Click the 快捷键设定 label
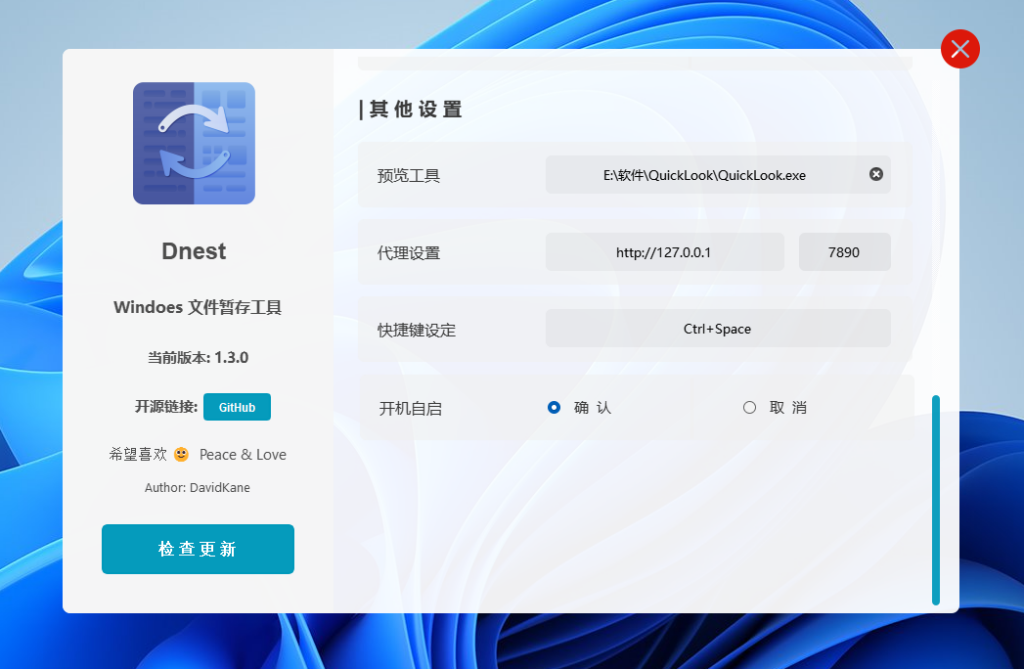 click(417, 330)
